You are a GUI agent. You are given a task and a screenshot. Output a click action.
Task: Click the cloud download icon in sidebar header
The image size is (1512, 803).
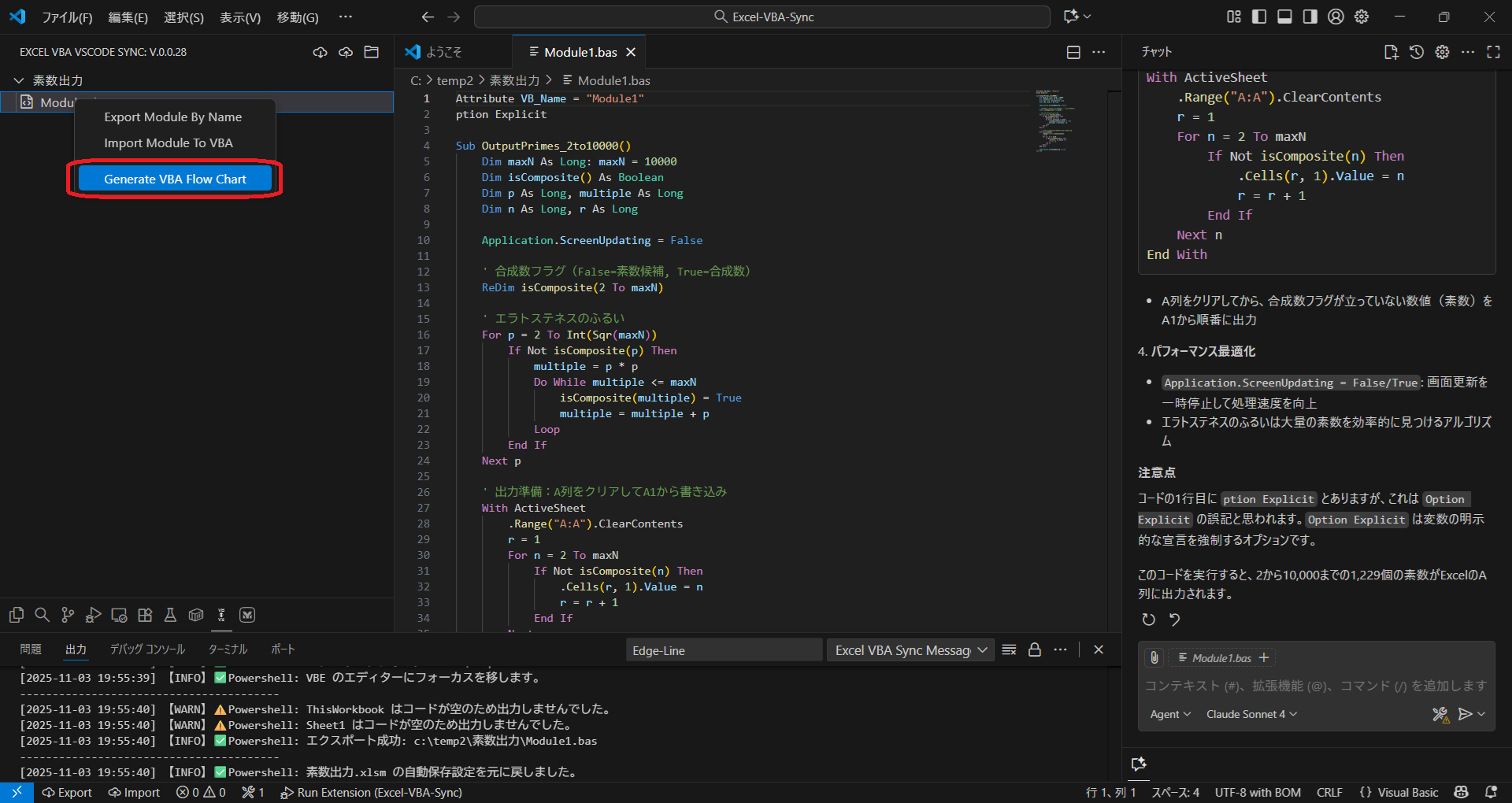[320, 52]
